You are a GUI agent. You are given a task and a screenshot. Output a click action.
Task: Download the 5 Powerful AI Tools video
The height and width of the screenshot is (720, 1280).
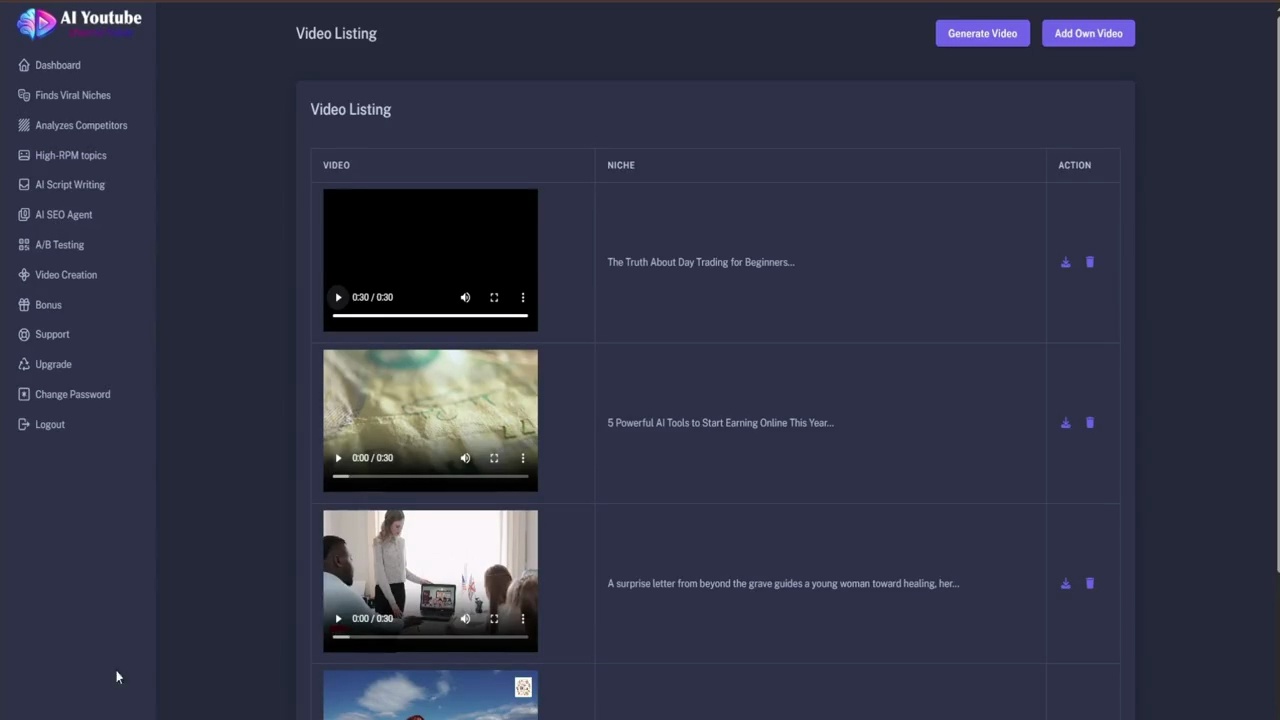(1065, 423)
